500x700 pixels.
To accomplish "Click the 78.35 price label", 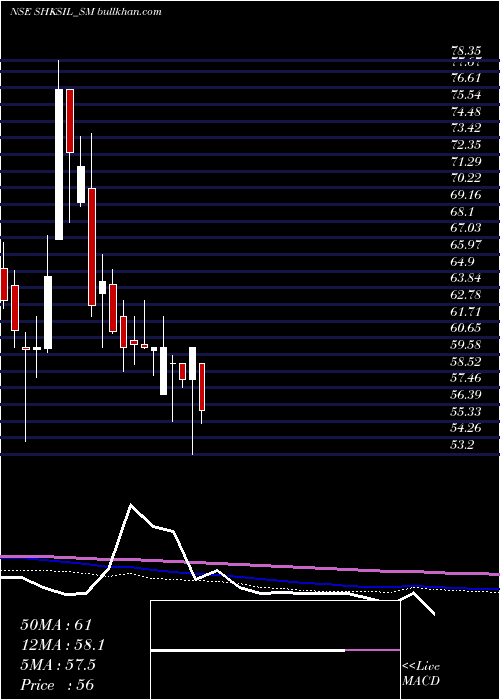I will click(466, 53).
